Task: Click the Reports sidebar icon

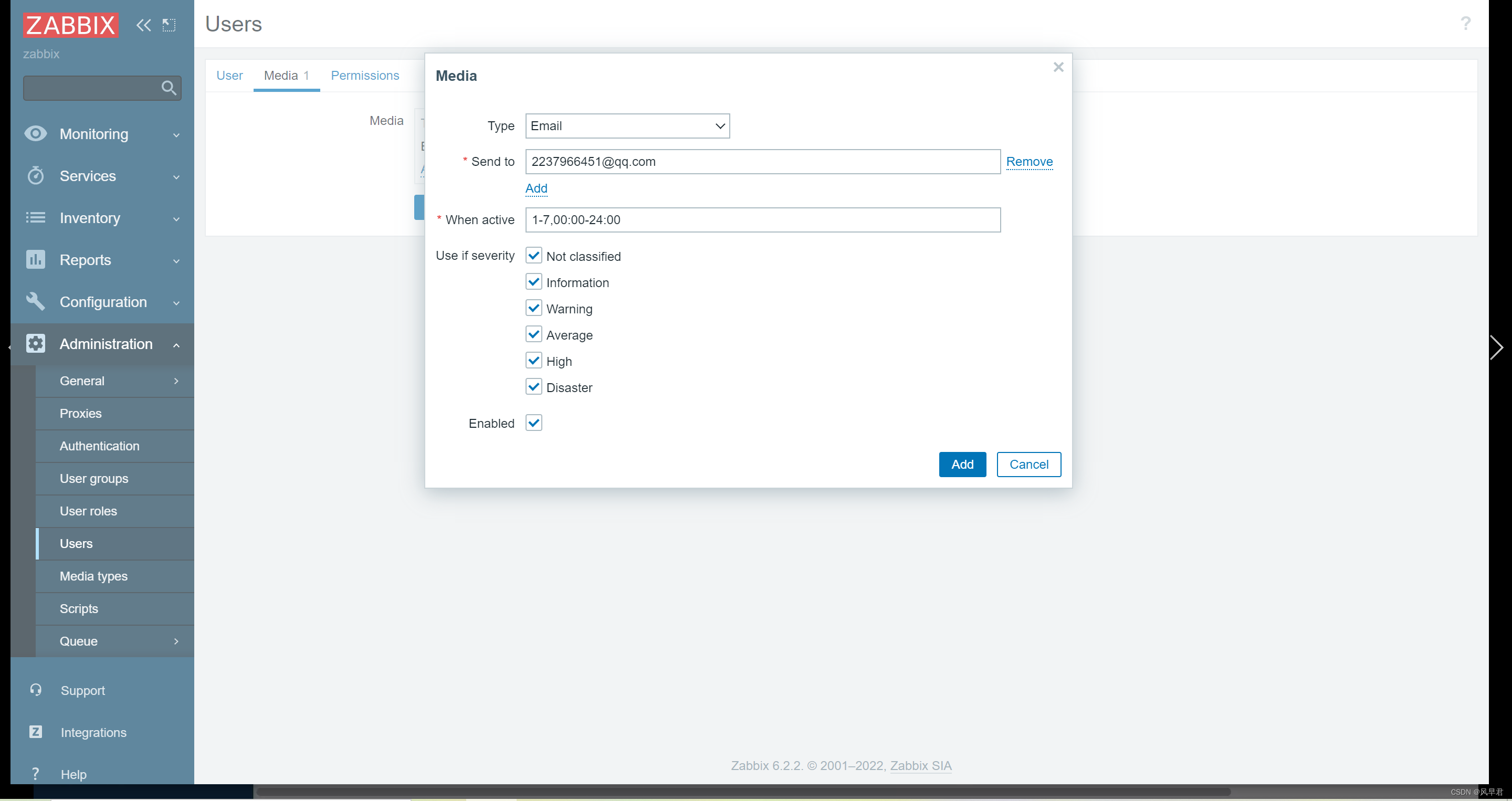Action: click(x=36, y=259)
